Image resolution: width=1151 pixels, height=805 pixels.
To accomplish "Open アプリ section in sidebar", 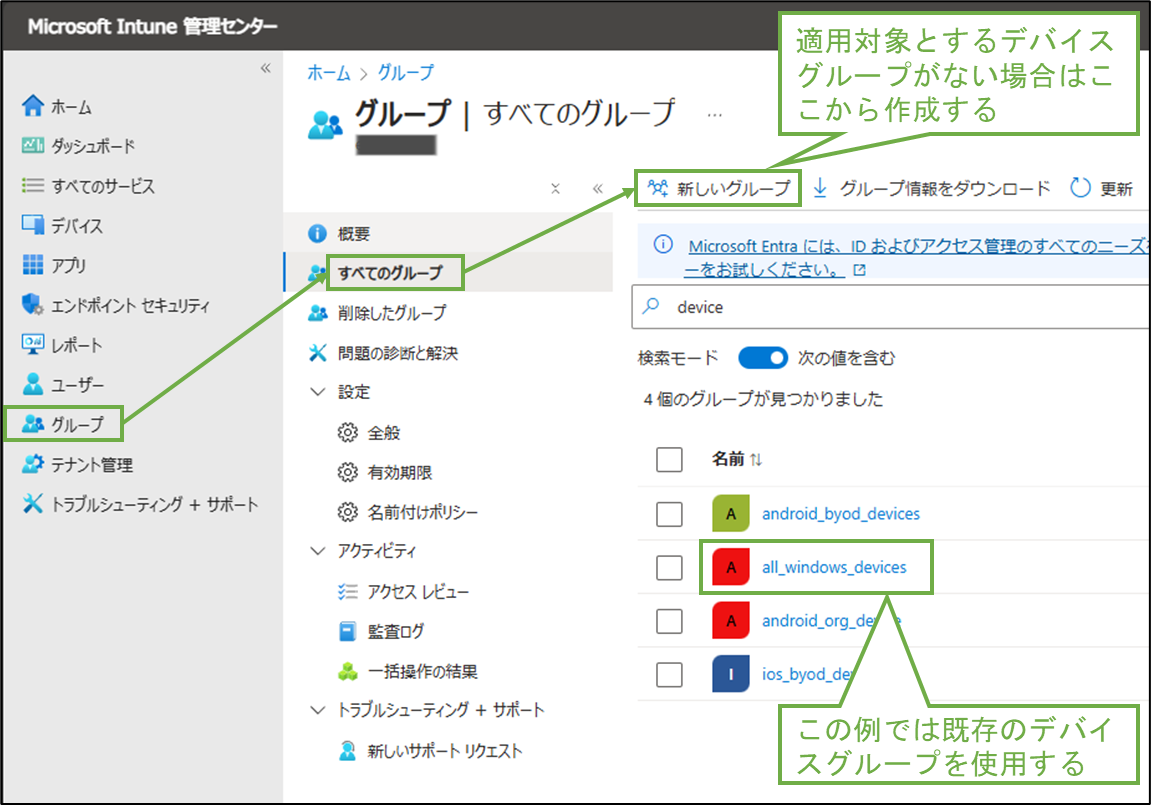I will pos(54,265).
